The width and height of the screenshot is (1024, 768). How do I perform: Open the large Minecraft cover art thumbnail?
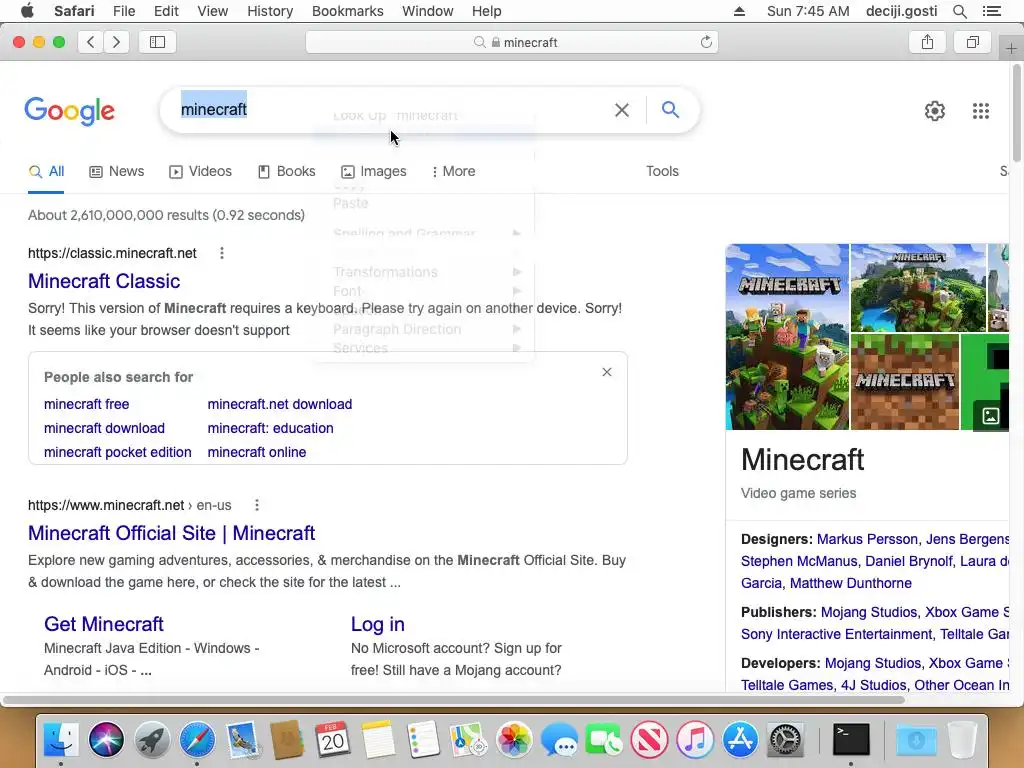(787, 337)
